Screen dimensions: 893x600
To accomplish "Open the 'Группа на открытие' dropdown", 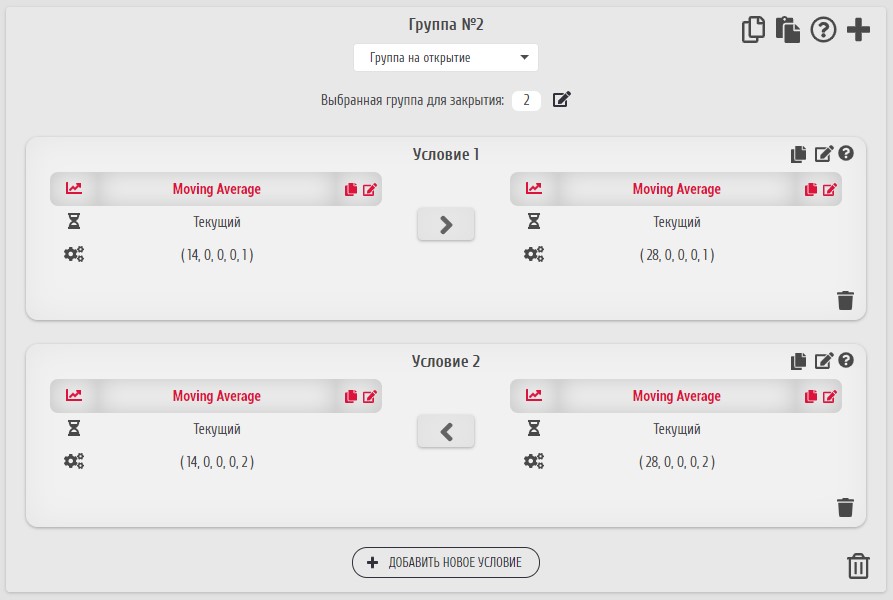I will tap(446, 58).
